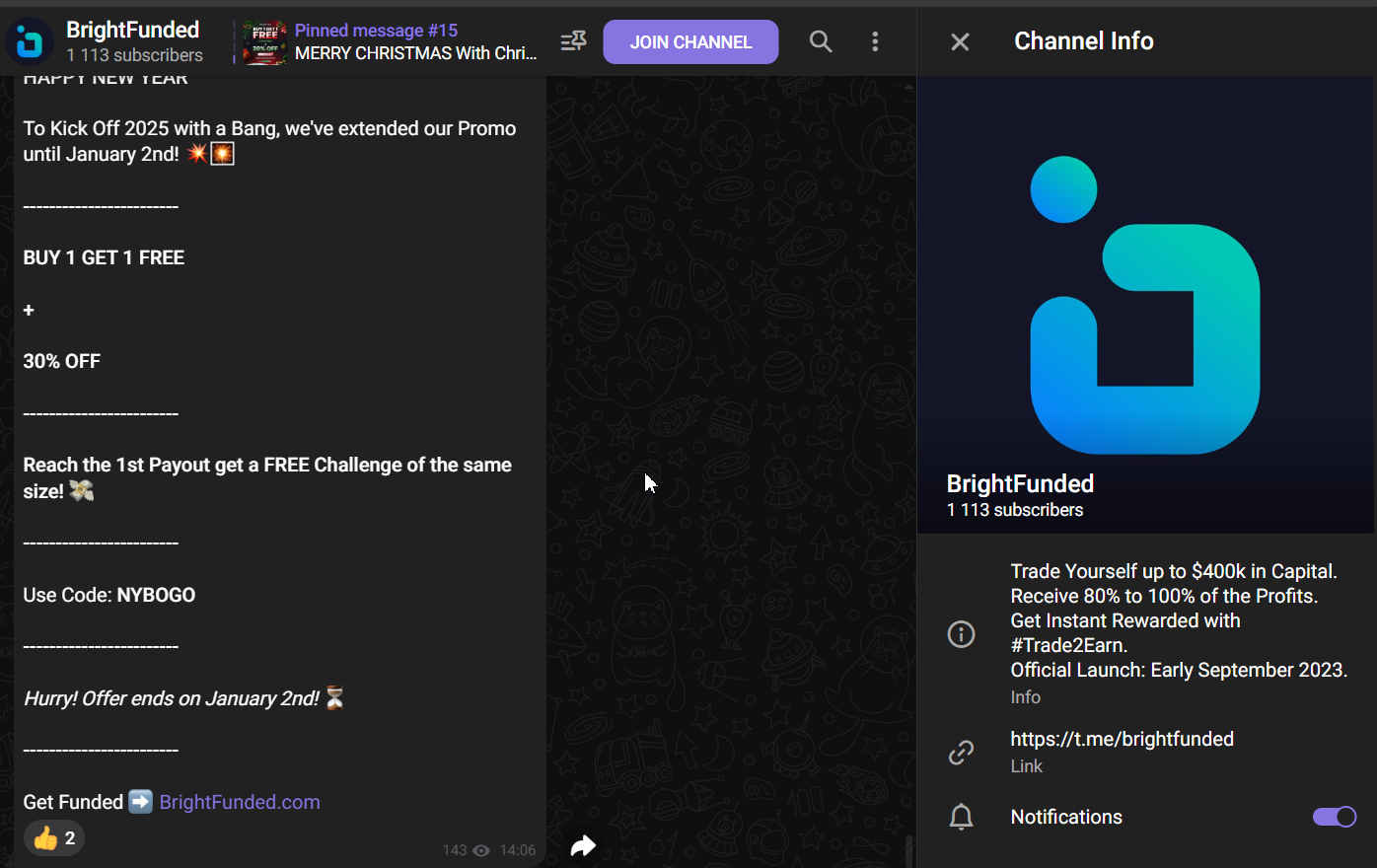
Task: Click the 14:06 message timestamp
Action: click(517, 850)
